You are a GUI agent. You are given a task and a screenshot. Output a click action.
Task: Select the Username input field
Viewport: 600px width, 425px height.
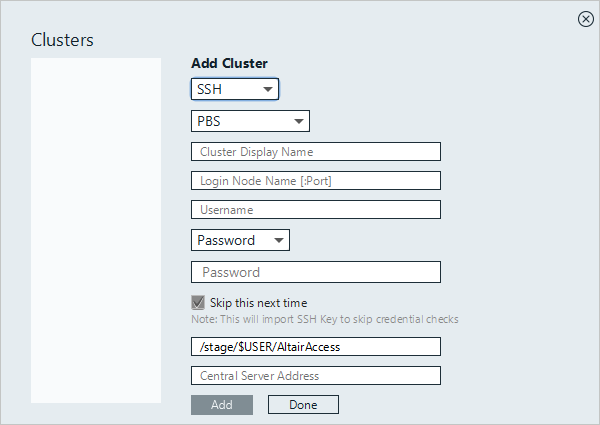[x=315, y=210]
